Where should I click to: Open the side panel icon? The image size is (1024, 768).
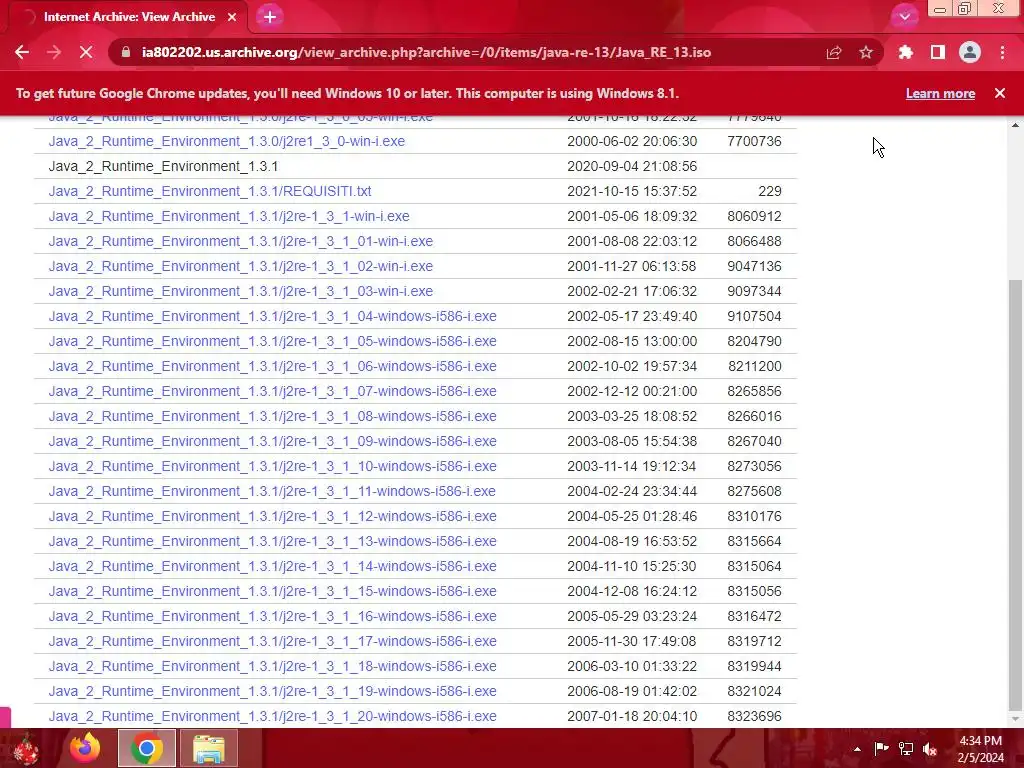[938, 52]
